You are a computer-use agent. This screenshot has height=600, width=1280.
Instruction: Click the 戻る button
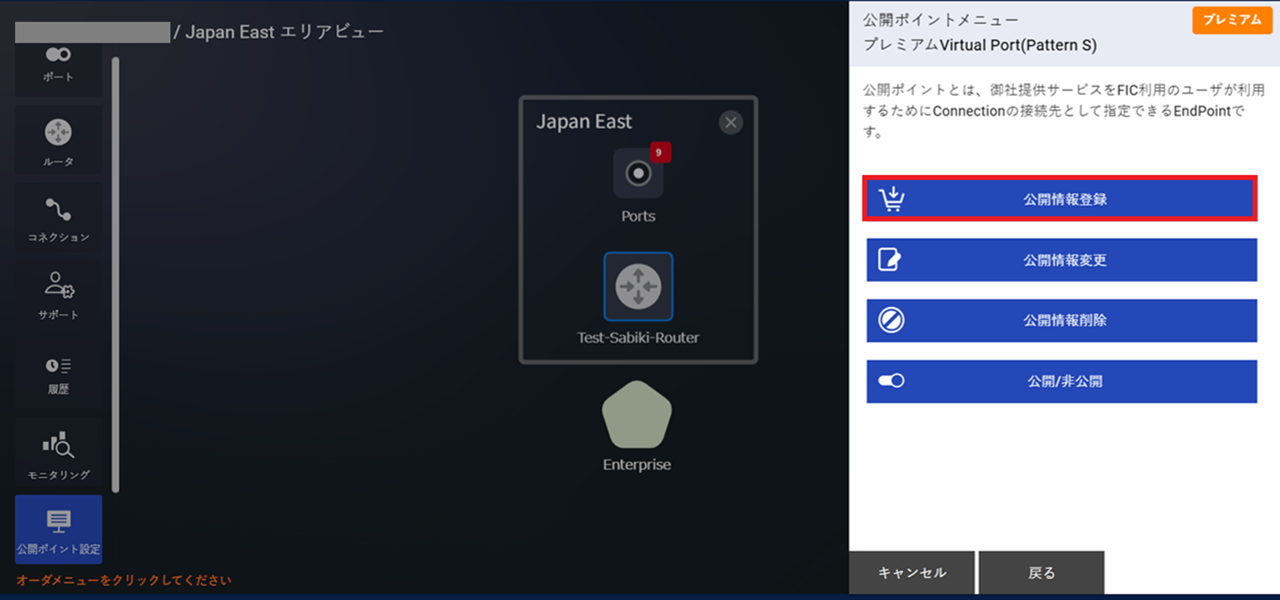pos(1042,572)
